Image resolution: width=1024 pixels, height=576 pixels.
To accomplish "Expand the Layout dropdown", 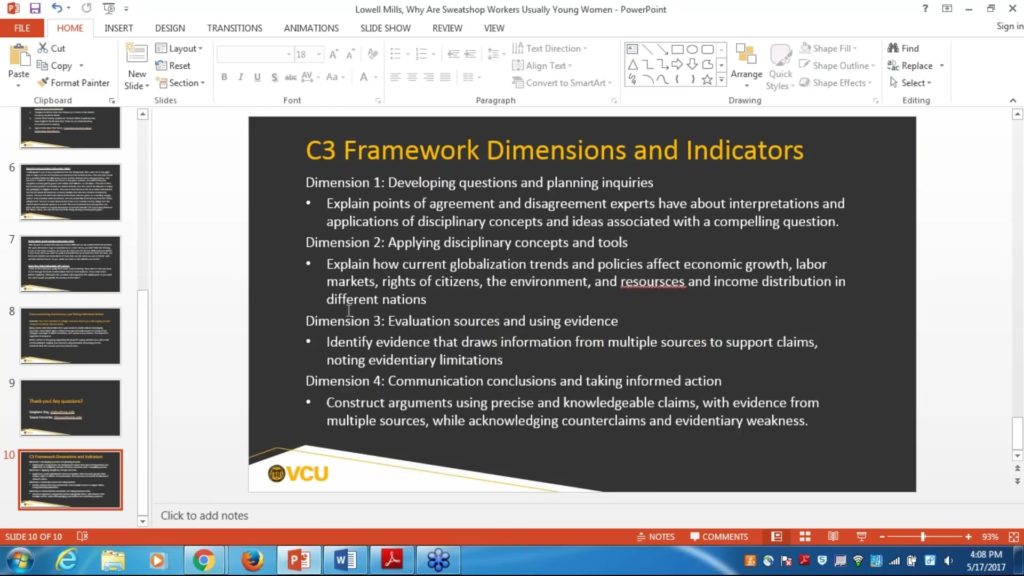I will point(185,48).
